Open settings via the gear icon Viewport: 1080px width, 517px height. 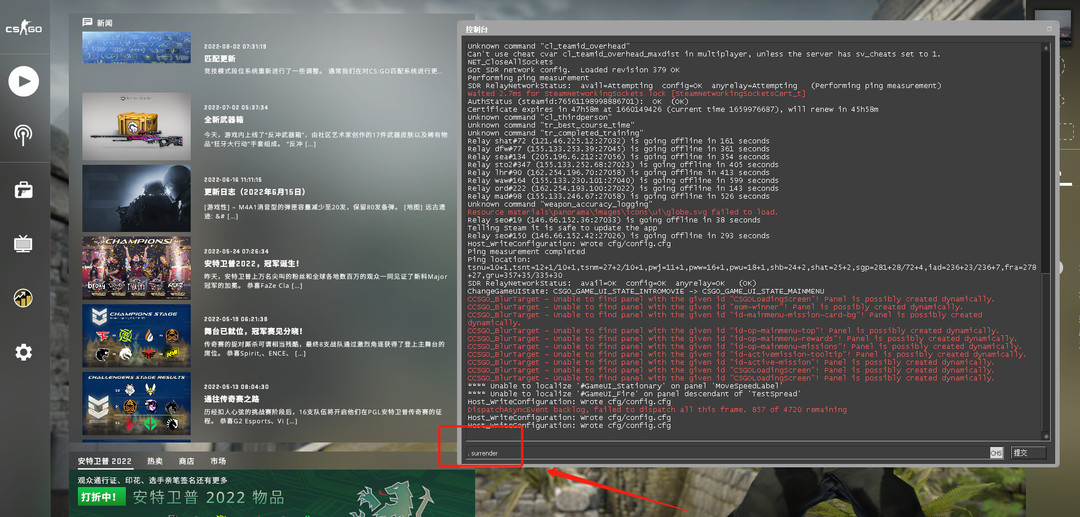point(23,352)
